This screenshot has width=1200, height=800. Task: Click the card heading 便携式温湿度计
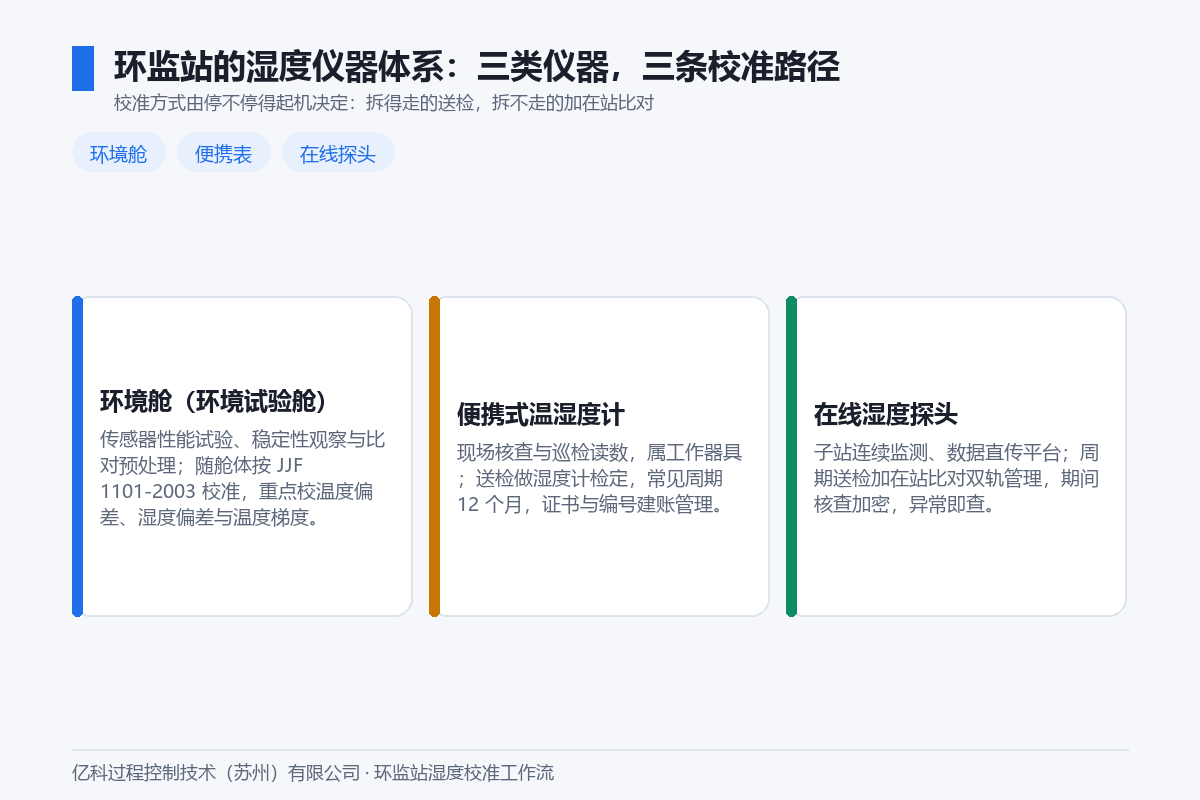(541, 414)
